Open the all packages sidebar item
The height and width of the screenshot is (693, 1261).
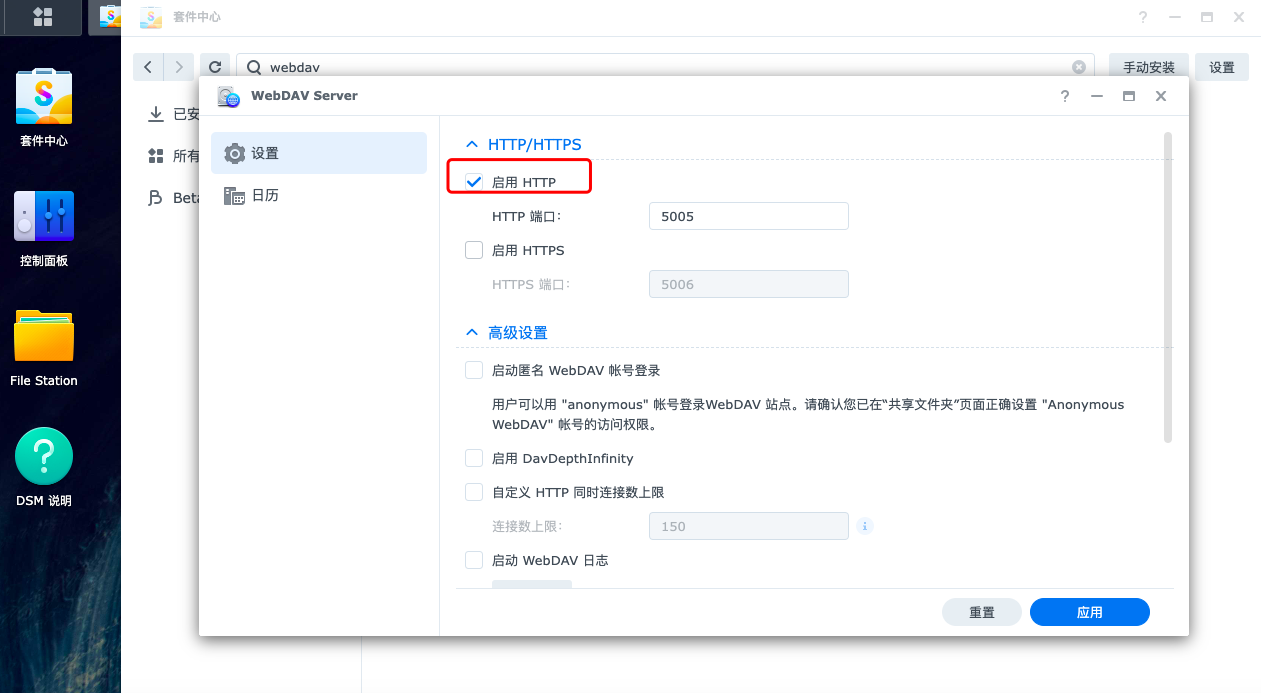[173, 156]
